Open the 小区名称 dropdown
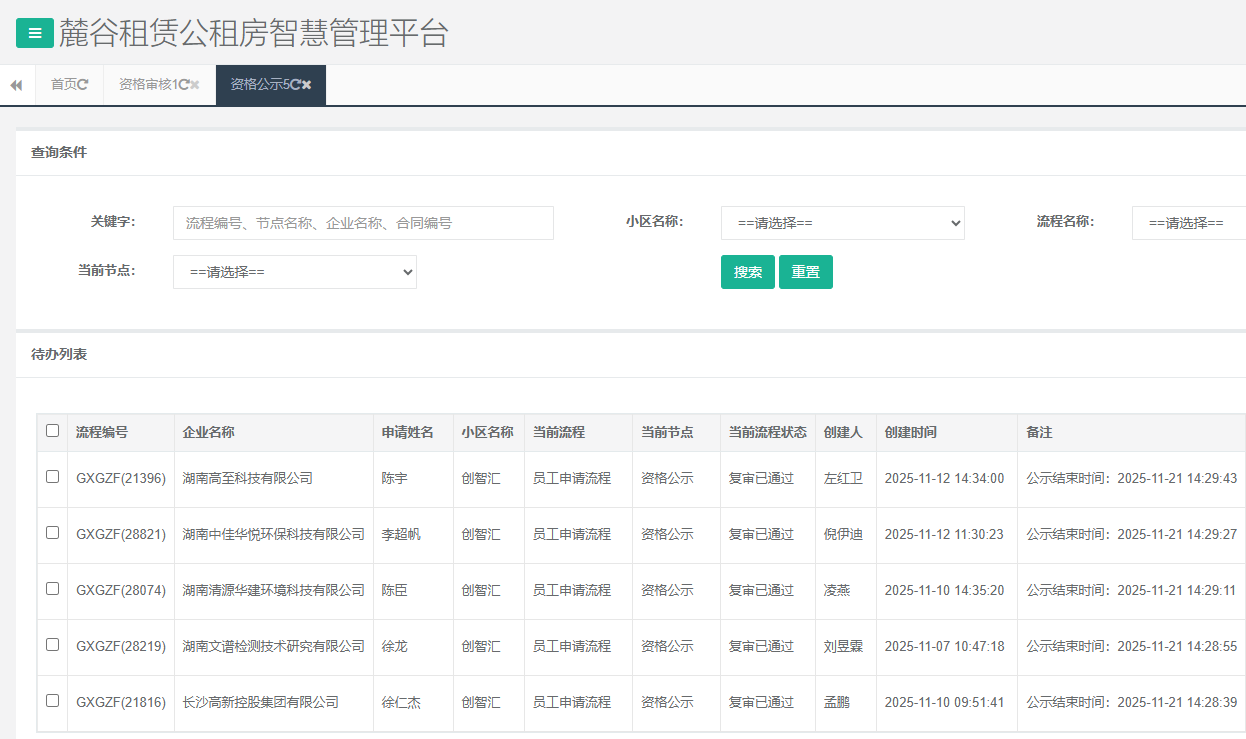The image size is (1246, 739). [842, 223]
